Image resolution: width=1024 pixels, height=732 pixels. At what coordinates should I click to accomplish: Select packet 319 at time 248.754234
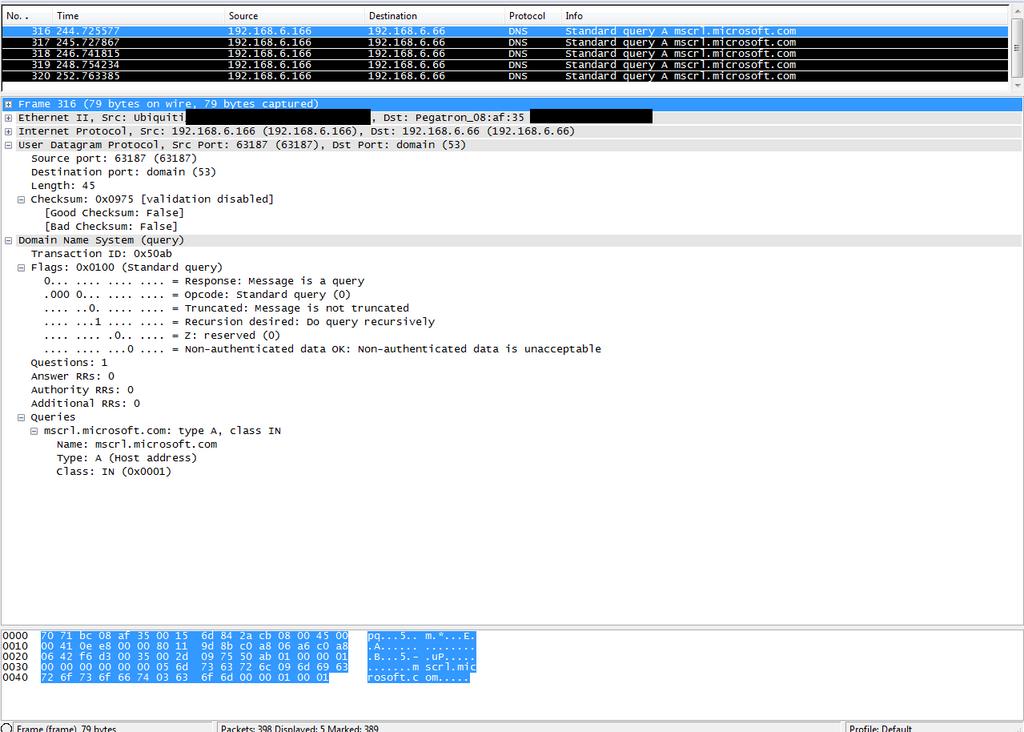505,65
